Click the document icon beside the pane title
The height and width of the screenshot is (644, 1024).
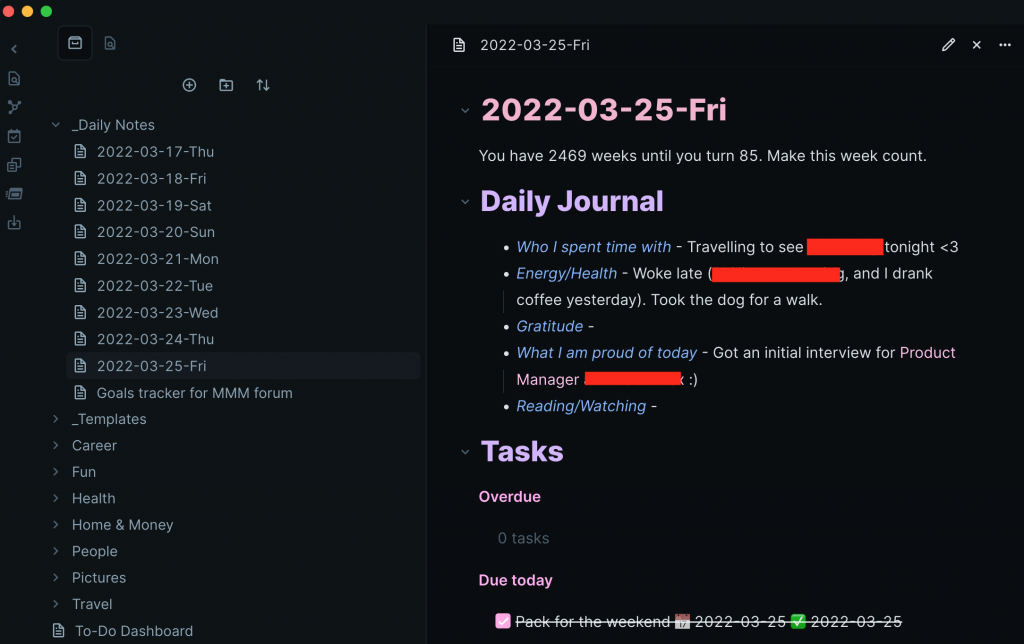tap(459, 44)
